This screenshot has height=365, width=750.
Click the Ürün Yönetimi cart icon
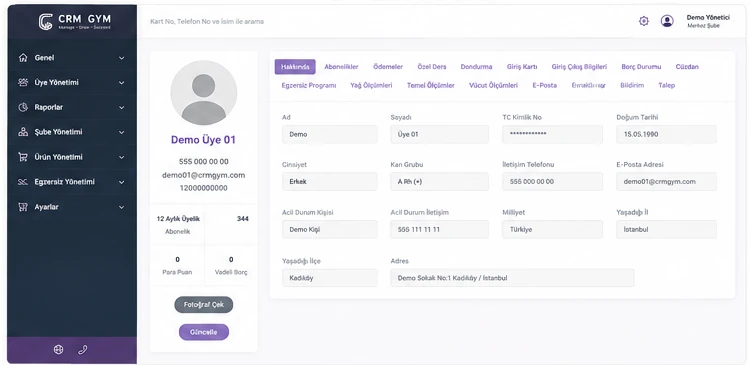22,157
